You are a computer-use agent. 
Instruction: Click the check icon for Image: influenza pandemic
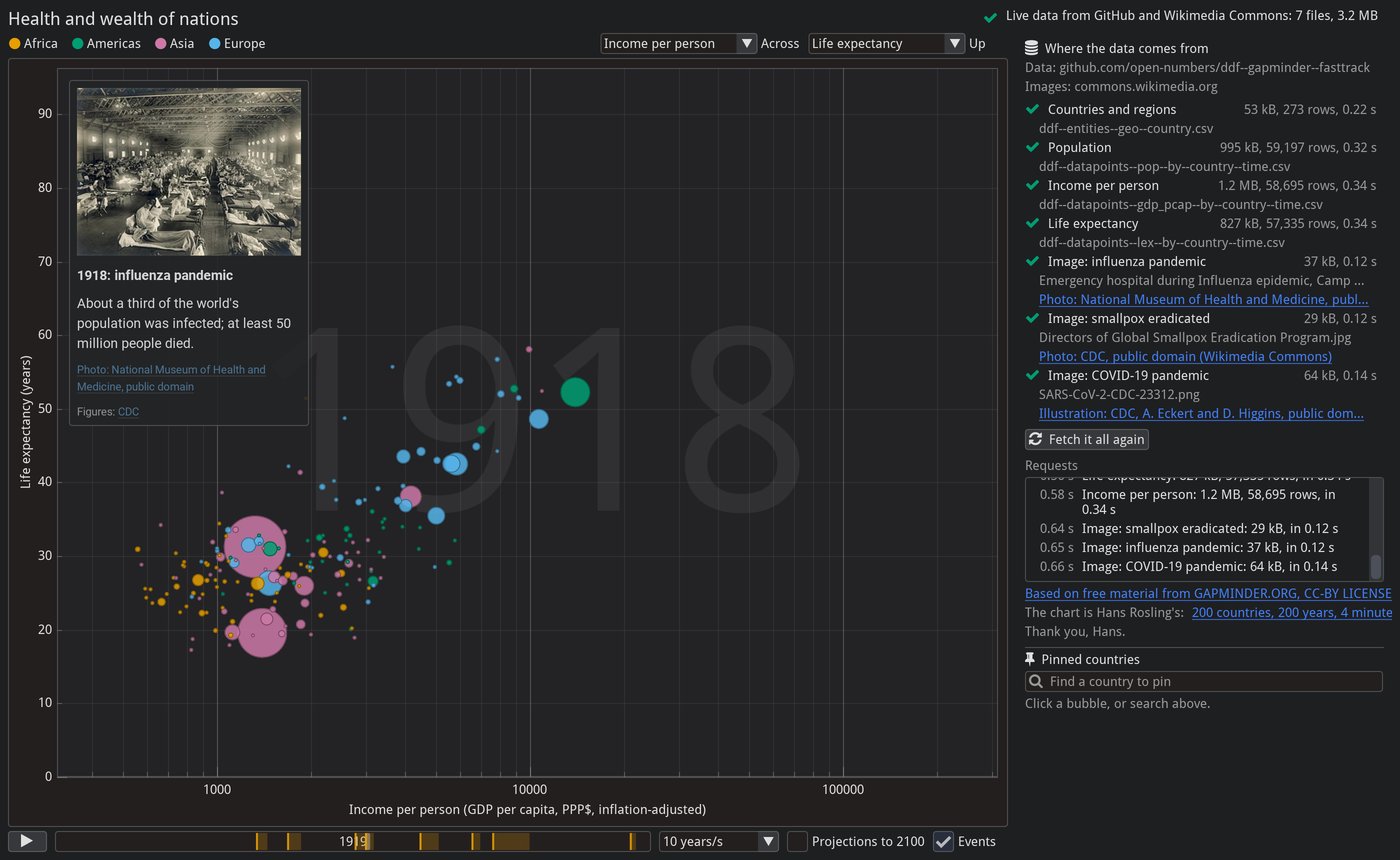pos(1032,261)
